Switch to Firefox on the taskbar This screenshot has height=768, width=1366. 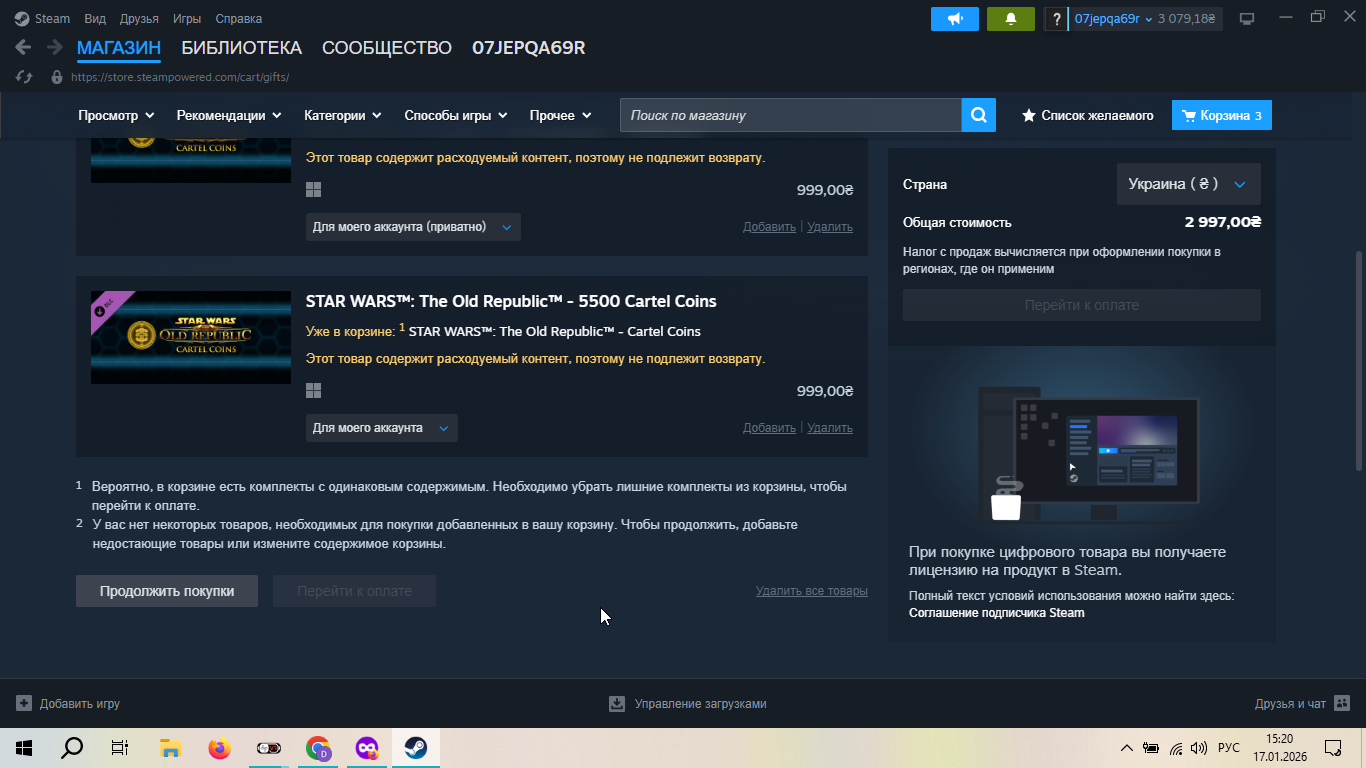tap(219, 748)
